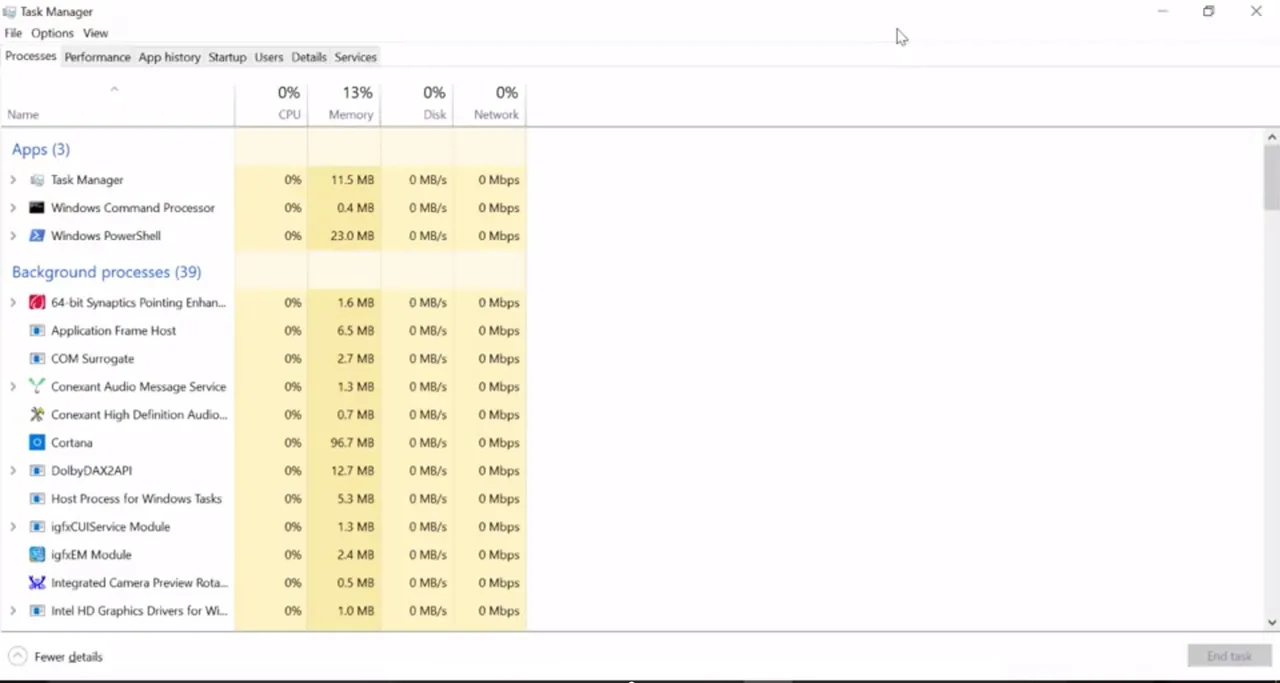Image resolution: width=1280 pixels, height=683 pixels.
Task: Click the igfxCUIService Module icon
Action: [37, 526]
